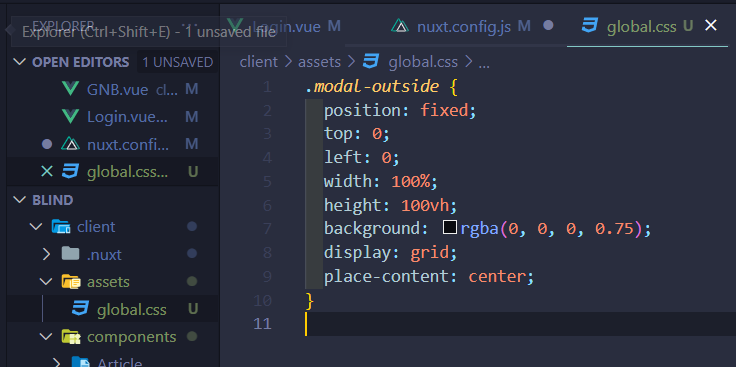This screenshot has height=367, width=736.
Task: Click the assets breadcrumb segment
Action: [x=319, y=62]
